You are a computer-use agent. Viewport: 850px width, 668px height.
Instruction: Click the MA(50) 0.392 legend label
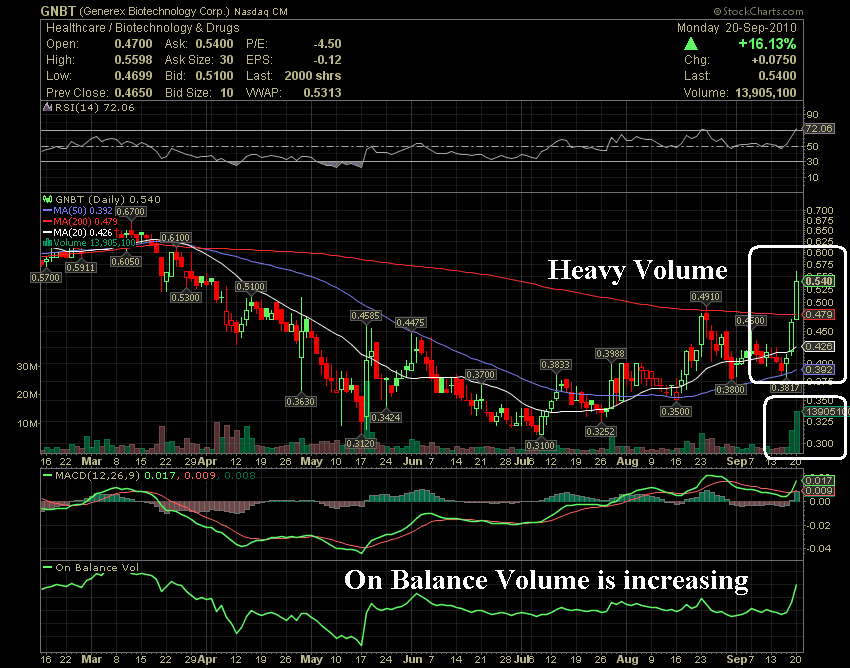(83, 210)
